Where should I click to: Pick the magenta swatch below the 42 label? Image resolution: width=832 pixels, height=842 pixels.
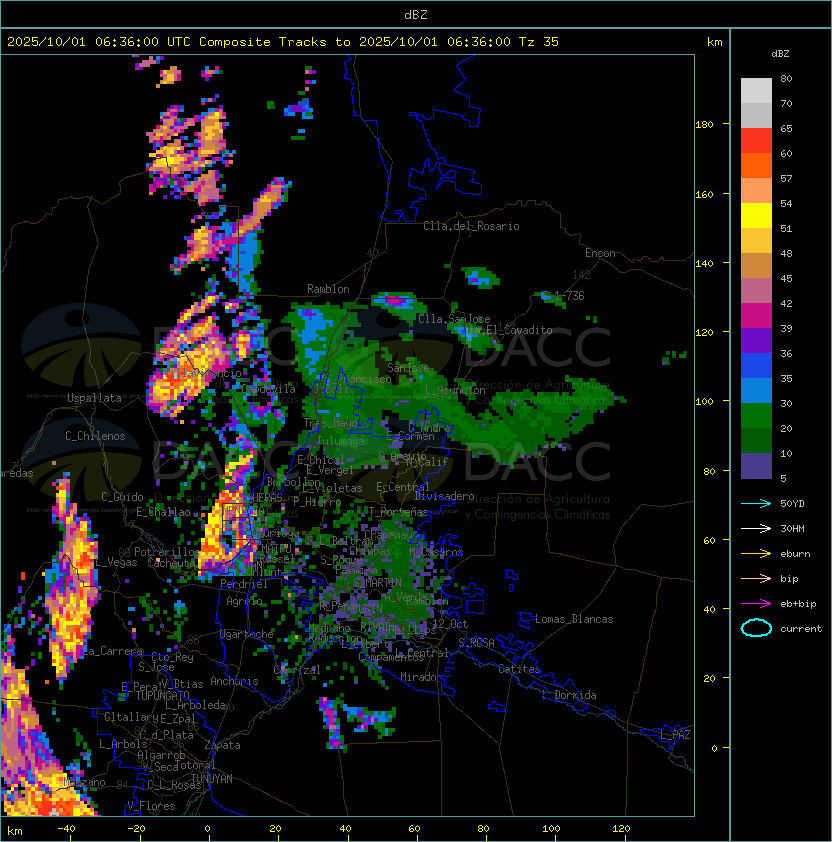[756, 316]
